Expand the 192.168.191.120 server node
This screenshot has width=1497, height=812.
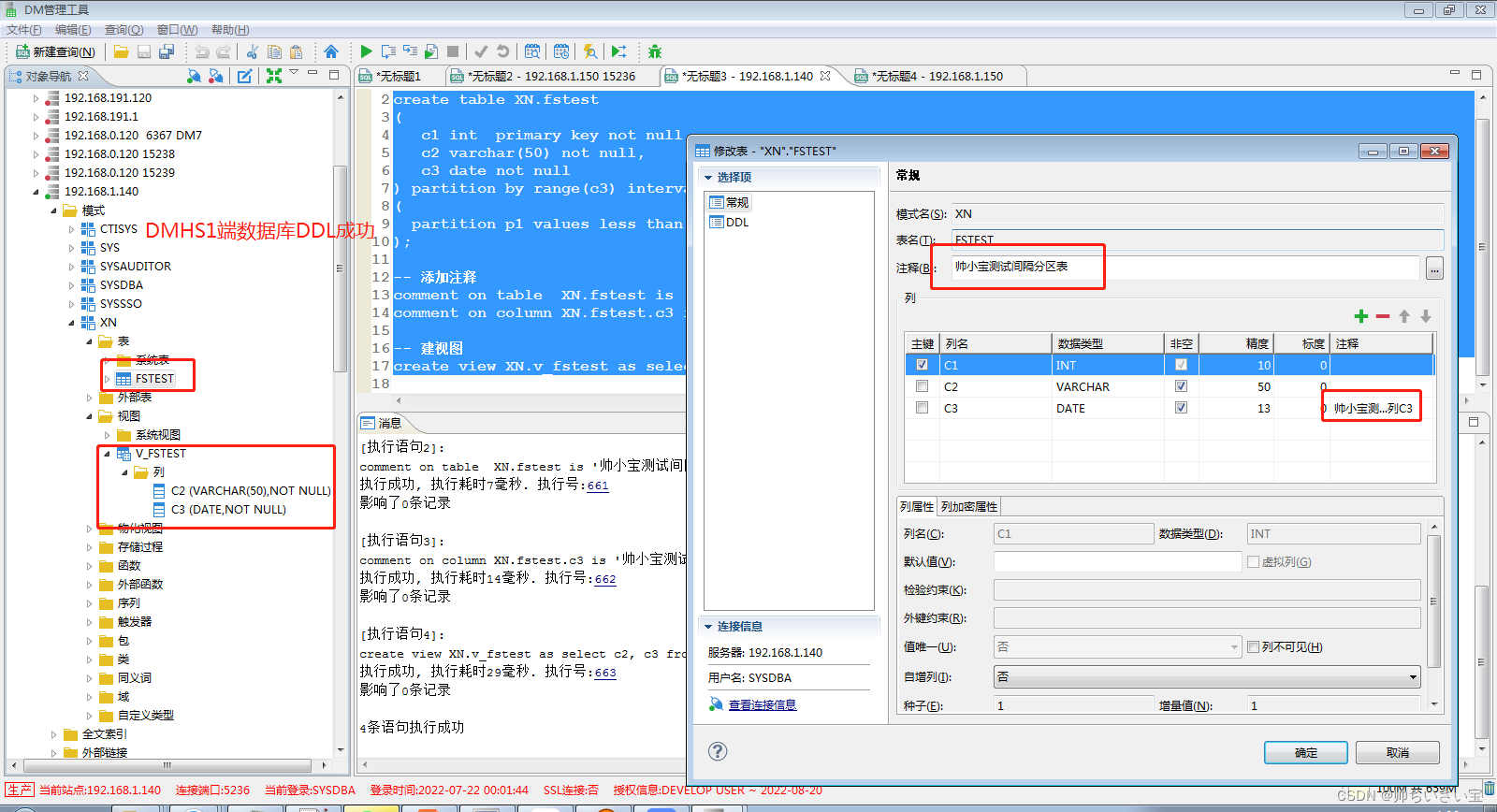(36, 98)
